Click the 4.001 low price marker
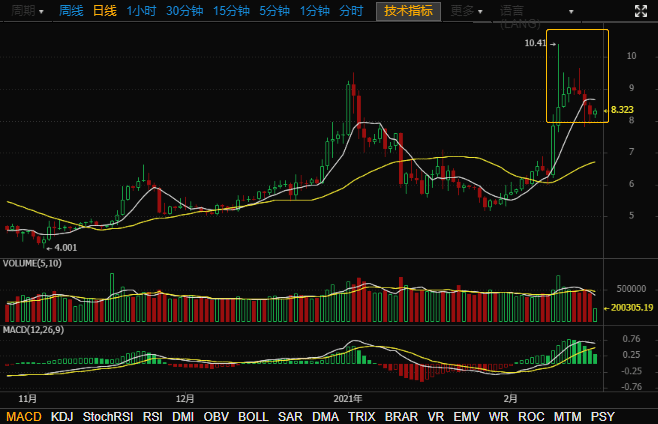Image resolution: width=658 pixels, height=424 pixels. tap(66, 248)
